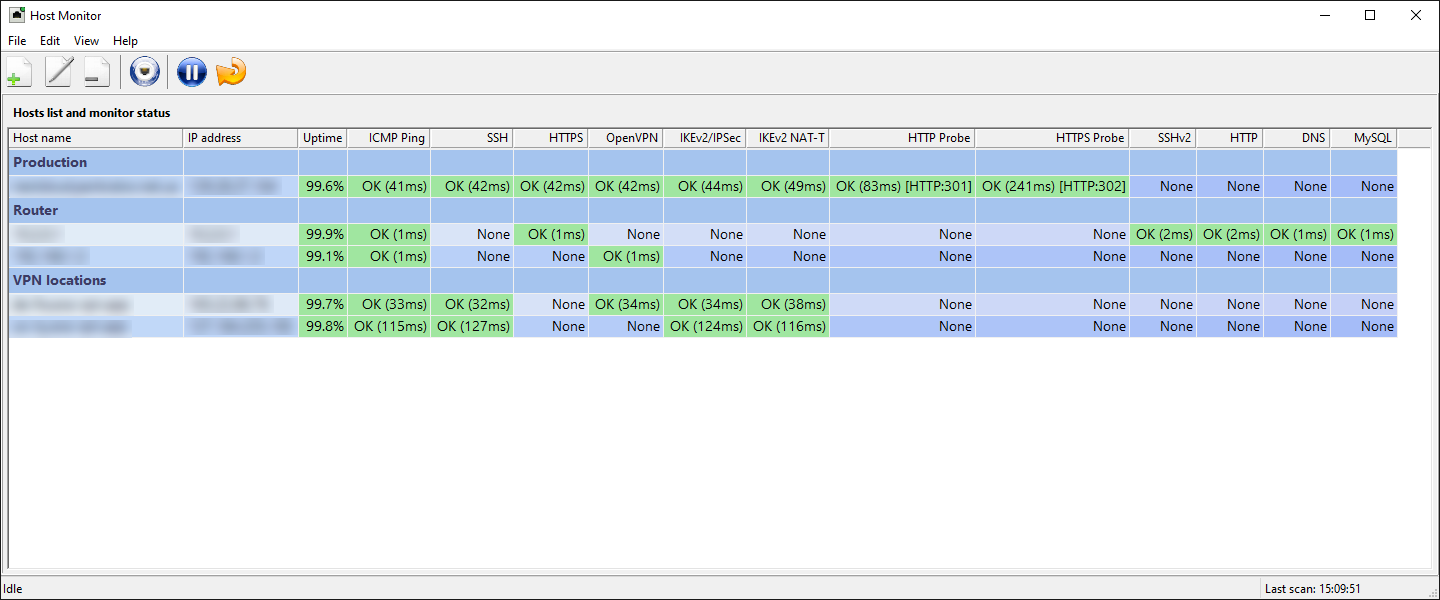Select the VPN locations group row
This screenshot has width=1440, height=600.
point(703,280)
